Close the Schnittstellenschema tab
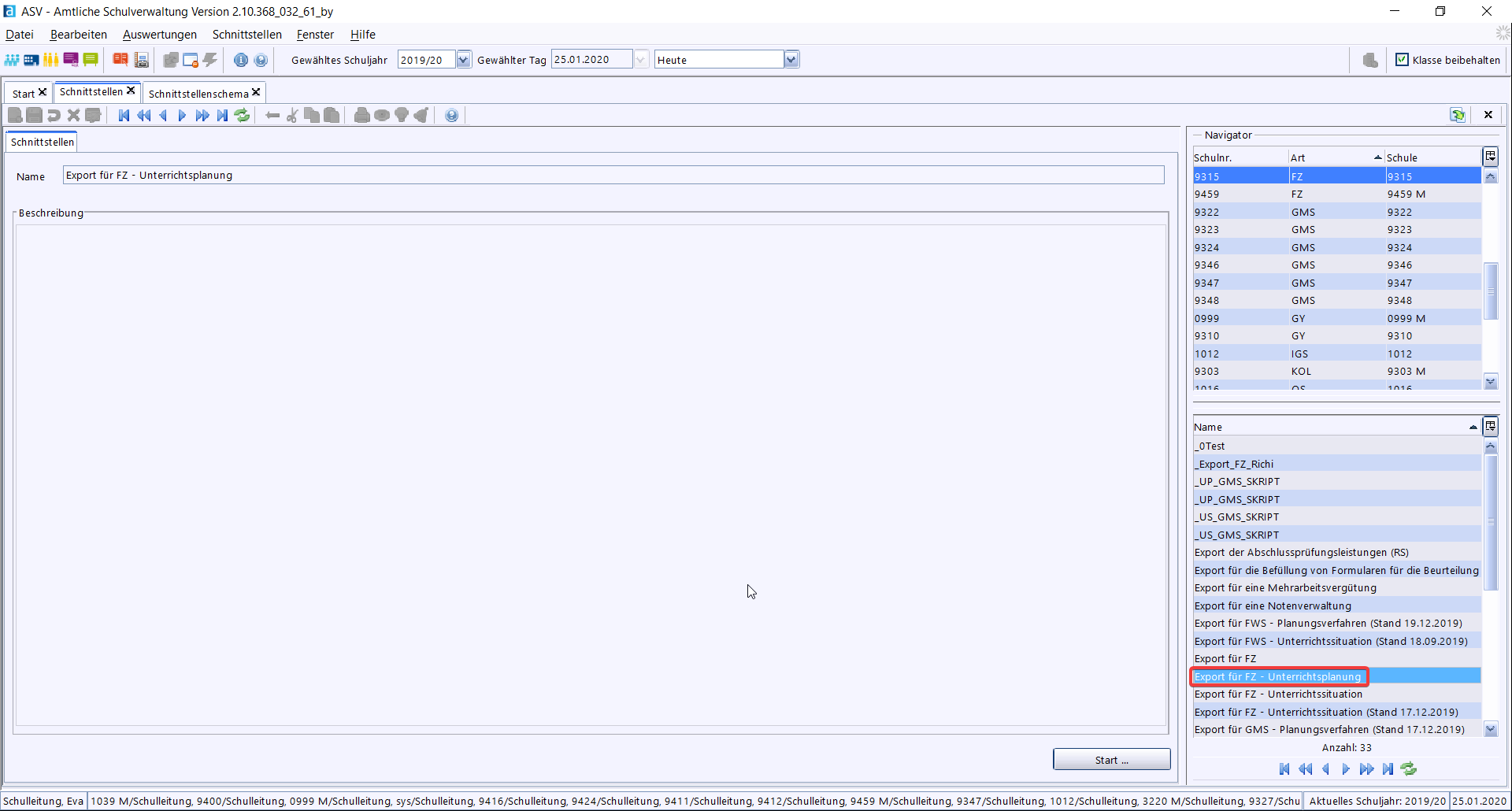1512x811 pixels. point(256,92)
